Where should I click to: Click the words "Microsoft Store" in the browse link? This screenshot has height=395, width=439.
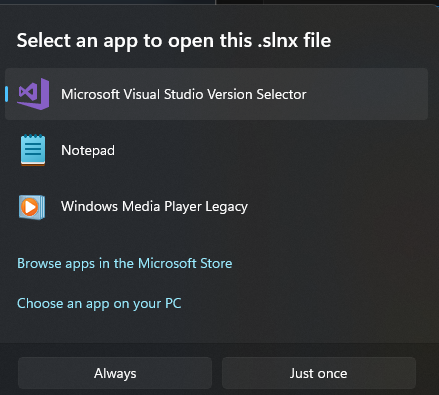(185, 263)
